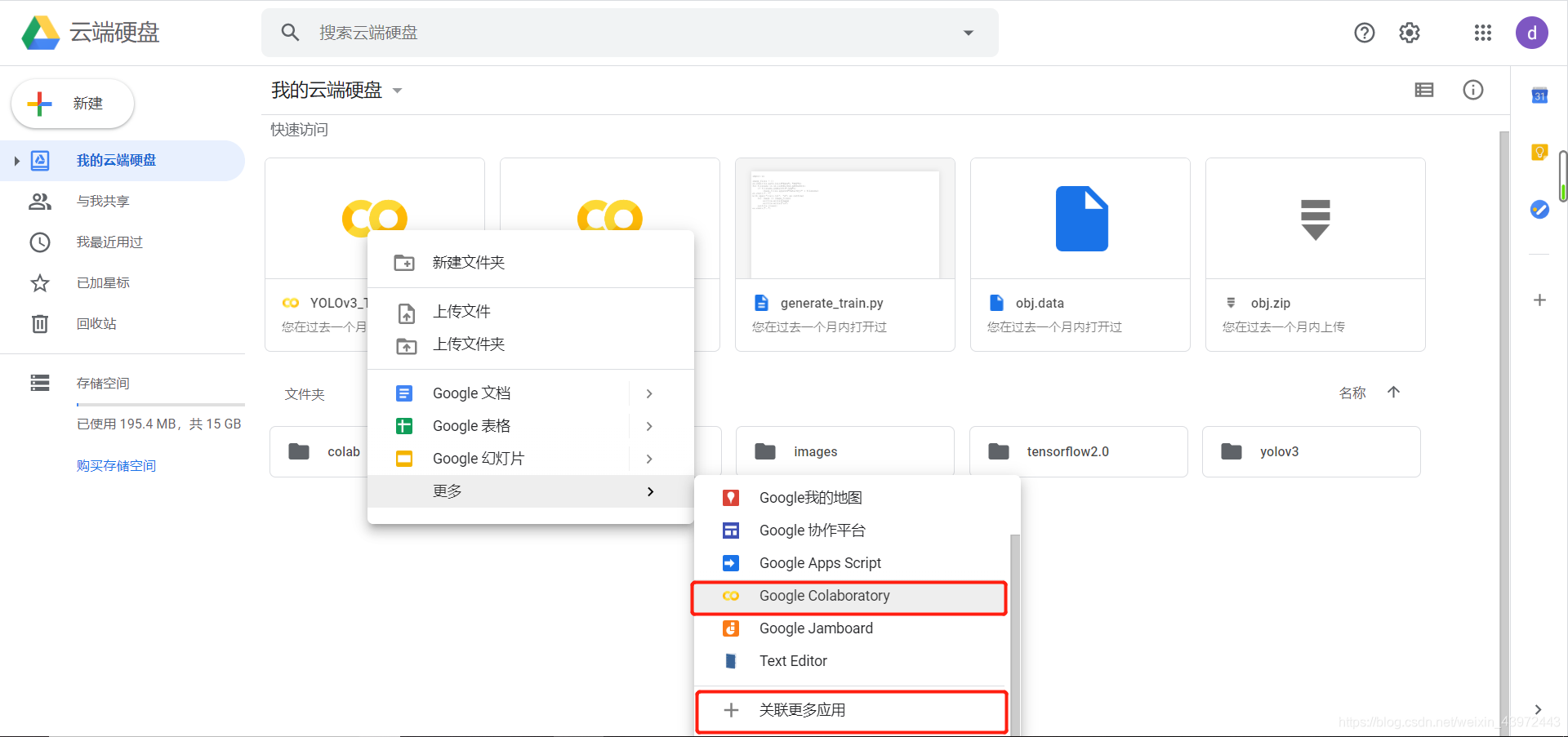
Task: Expand the My Drive tree arrow
Action: [x=16, y=161]
